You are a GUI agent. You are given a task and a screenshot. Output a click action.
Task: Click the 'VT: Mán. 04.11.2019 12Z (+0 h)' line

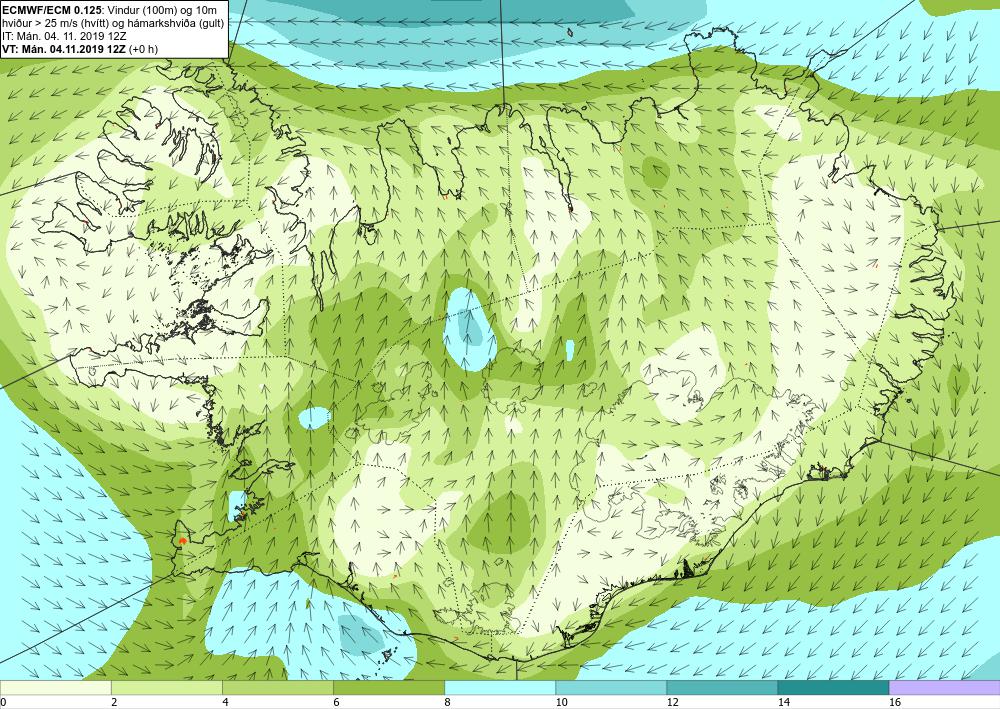(x=80, y=49)
